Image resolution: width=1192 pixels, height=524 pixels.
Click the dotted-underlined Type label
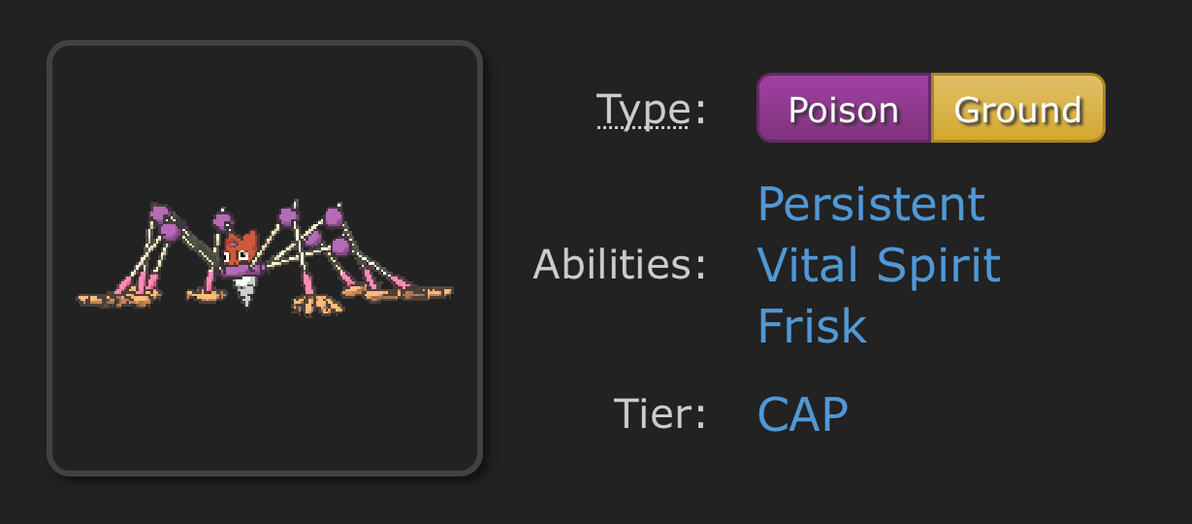643,109
